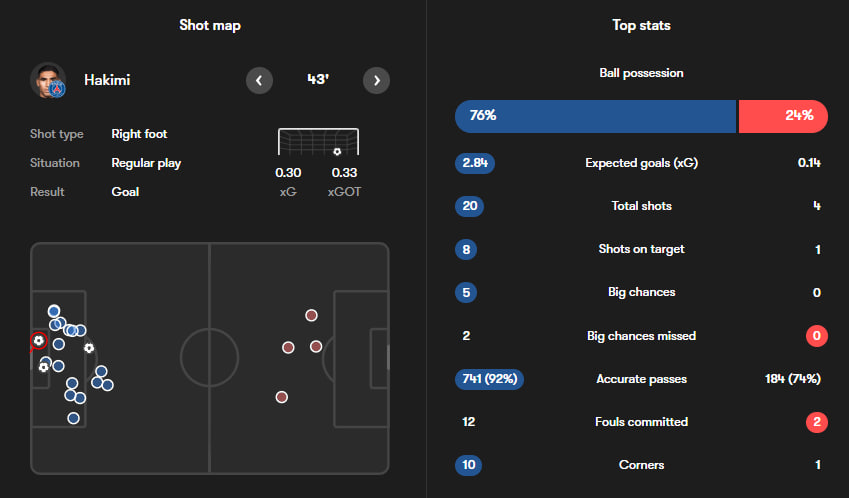Select the ball icon inside the goal frame diagram
The height and width of the screenshot is (498, 849).
pyautogui.click(x=337, y=151)
